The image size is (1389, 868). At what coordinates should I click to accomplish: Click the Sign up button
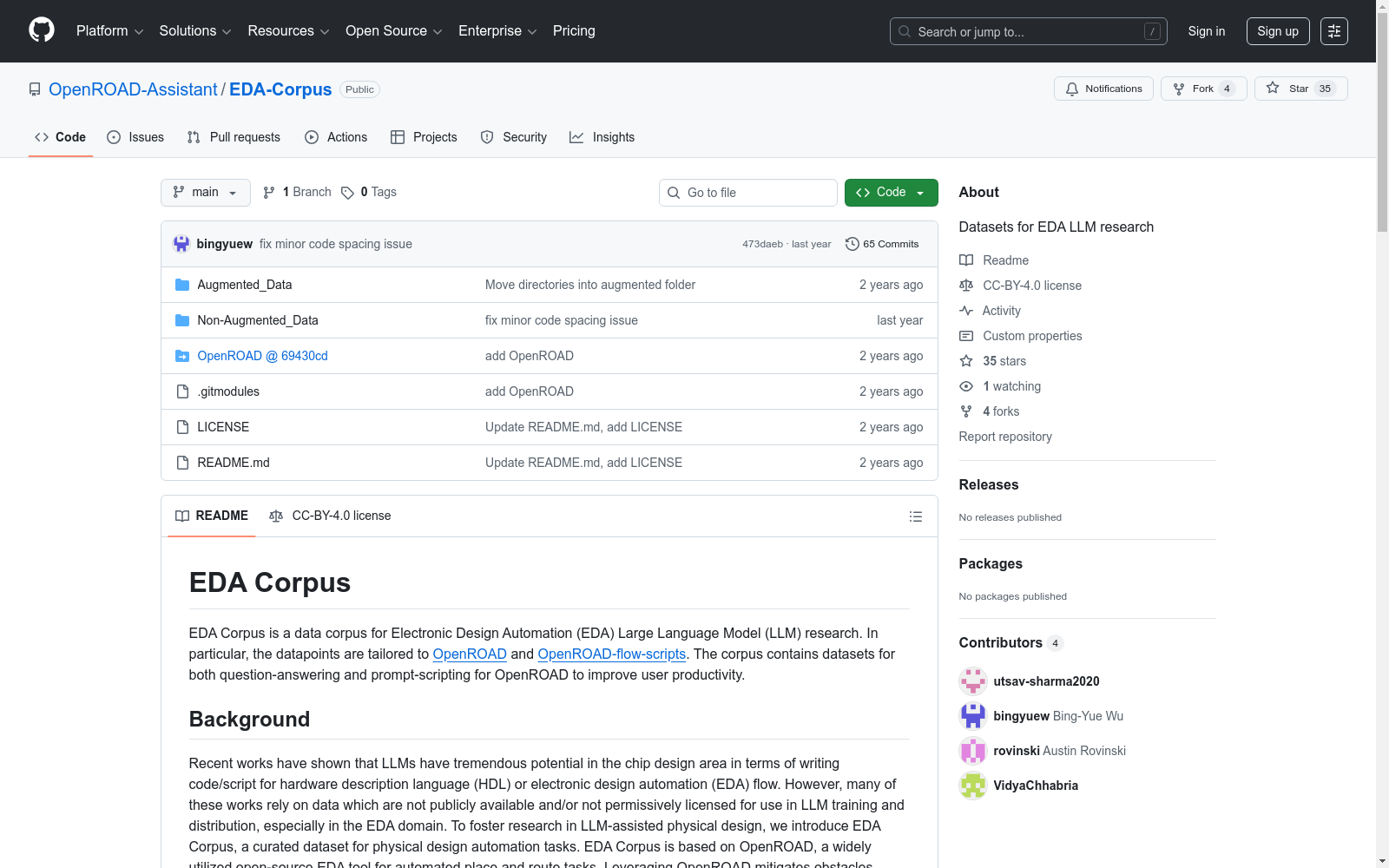click(1278, 31)
